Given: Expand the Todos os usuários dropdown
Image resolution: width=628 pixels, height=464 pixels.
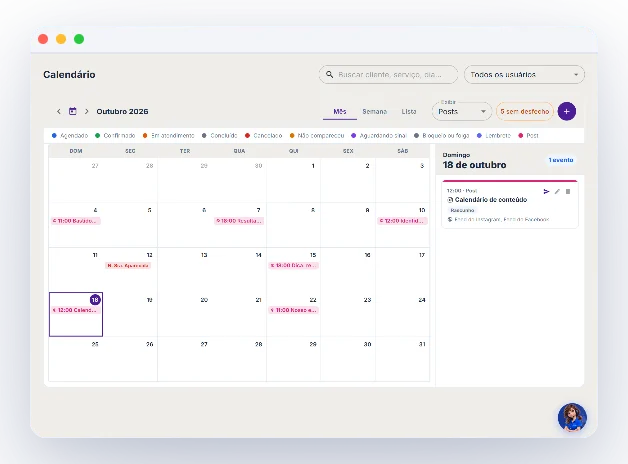Looking at the screenshot, I should point(524,74).
